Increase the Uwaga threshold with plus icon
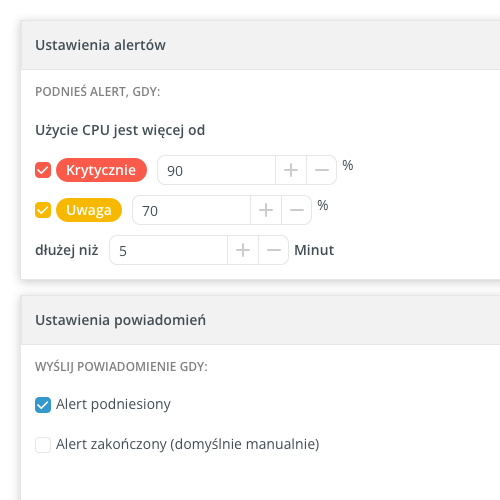Viewport: 500px width, 500px height. point(266,210)
